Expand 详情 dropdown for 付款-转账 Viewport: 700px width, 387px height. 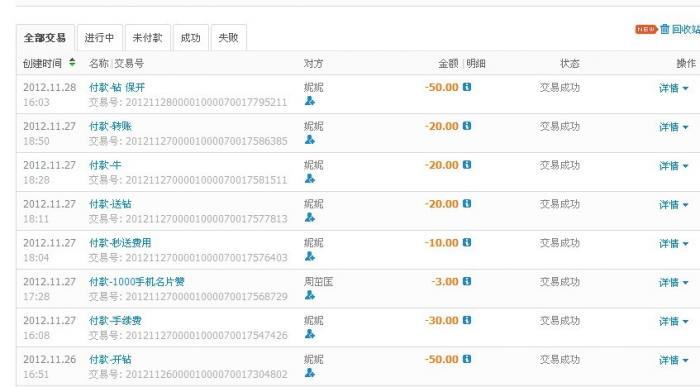click(674, 127)
